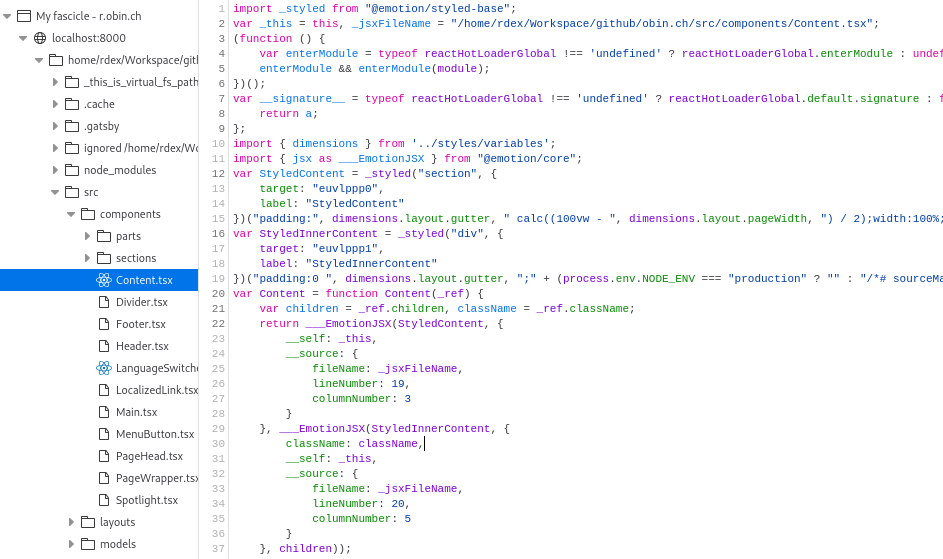Select Main.tsx file
The height and width of the screenshot is (559, 943).
pyautogui.click(x=137, y=412)
